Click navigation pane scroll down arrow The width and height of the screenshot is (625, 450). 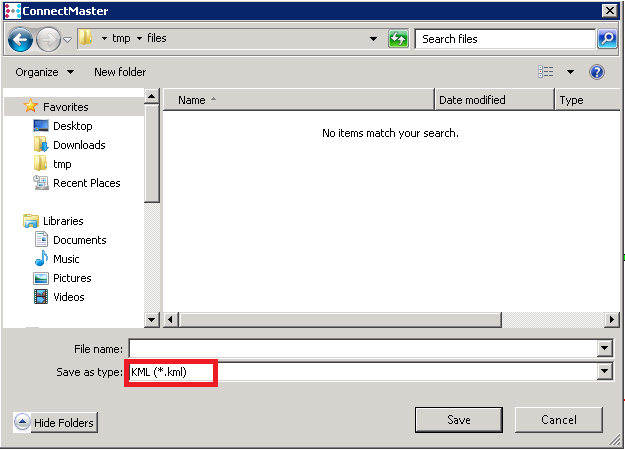[151, 319]
